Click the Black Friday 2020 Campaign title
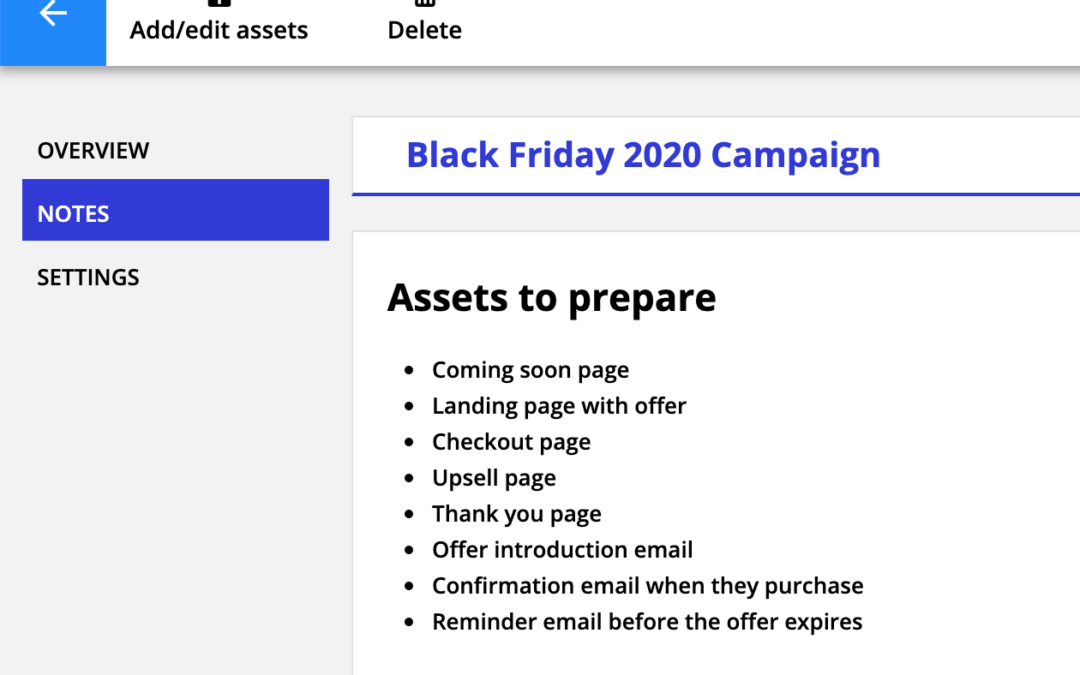Screen dimensions: 1080x675 click(x=643, y=155)
